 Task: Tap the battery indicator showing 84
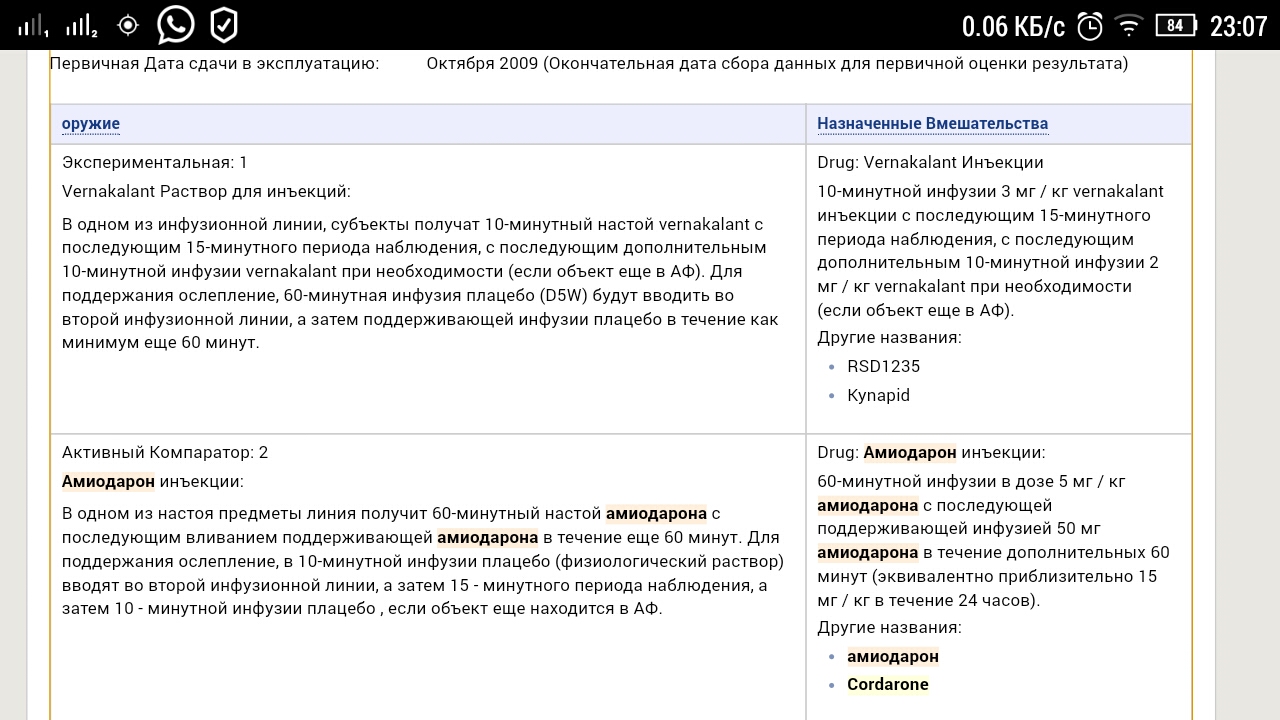pos(1176,26)
